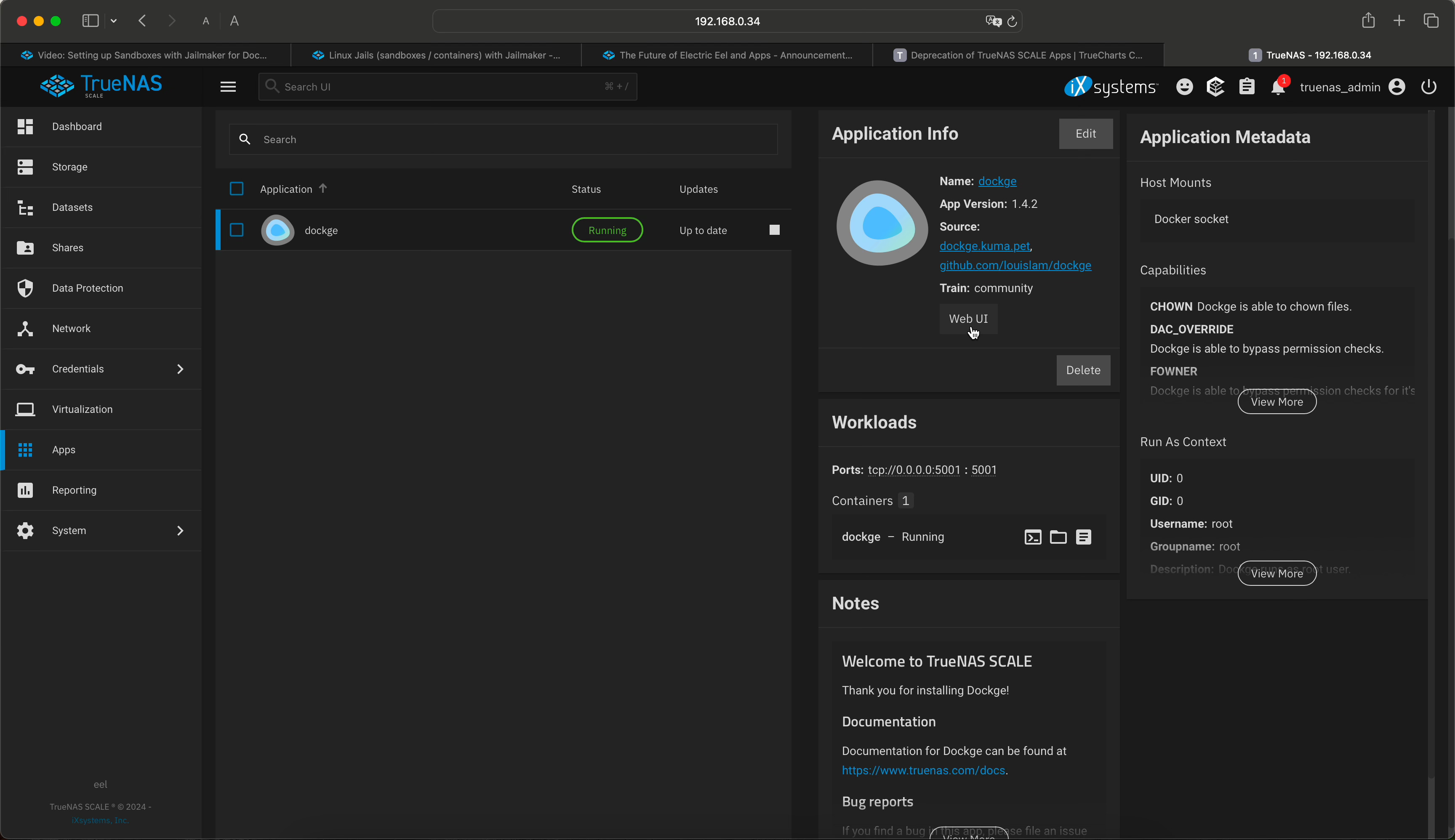
Task: Check the dockge row checkbox
Action: click(237, 230)
